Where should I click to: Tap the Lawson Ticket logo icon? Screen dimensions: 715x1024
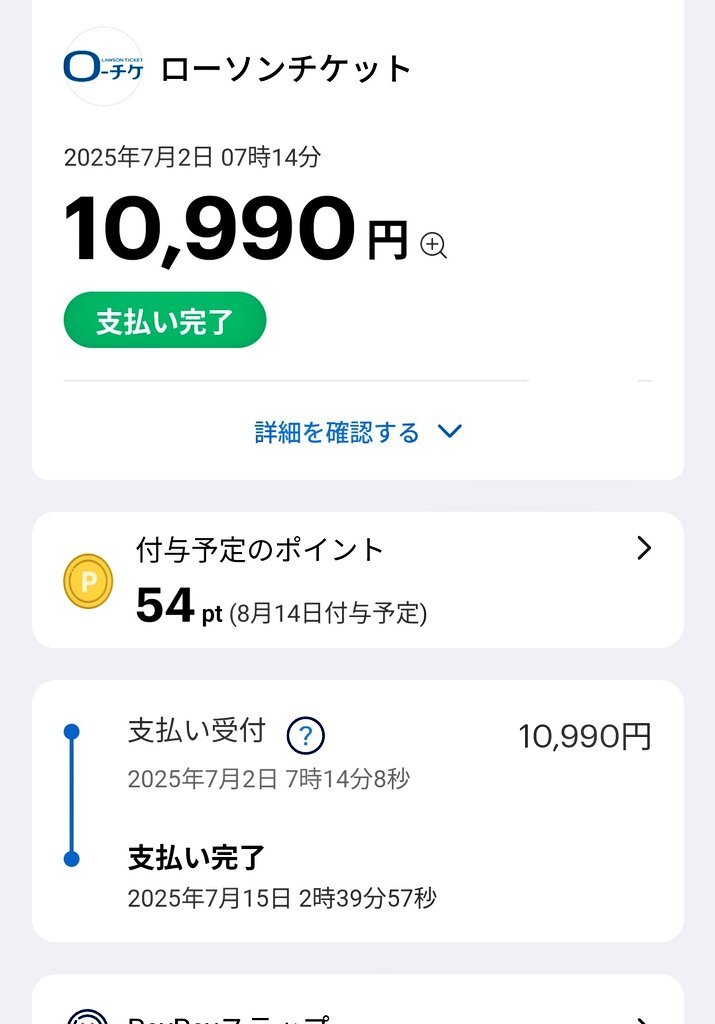click(x=103, y=67)
